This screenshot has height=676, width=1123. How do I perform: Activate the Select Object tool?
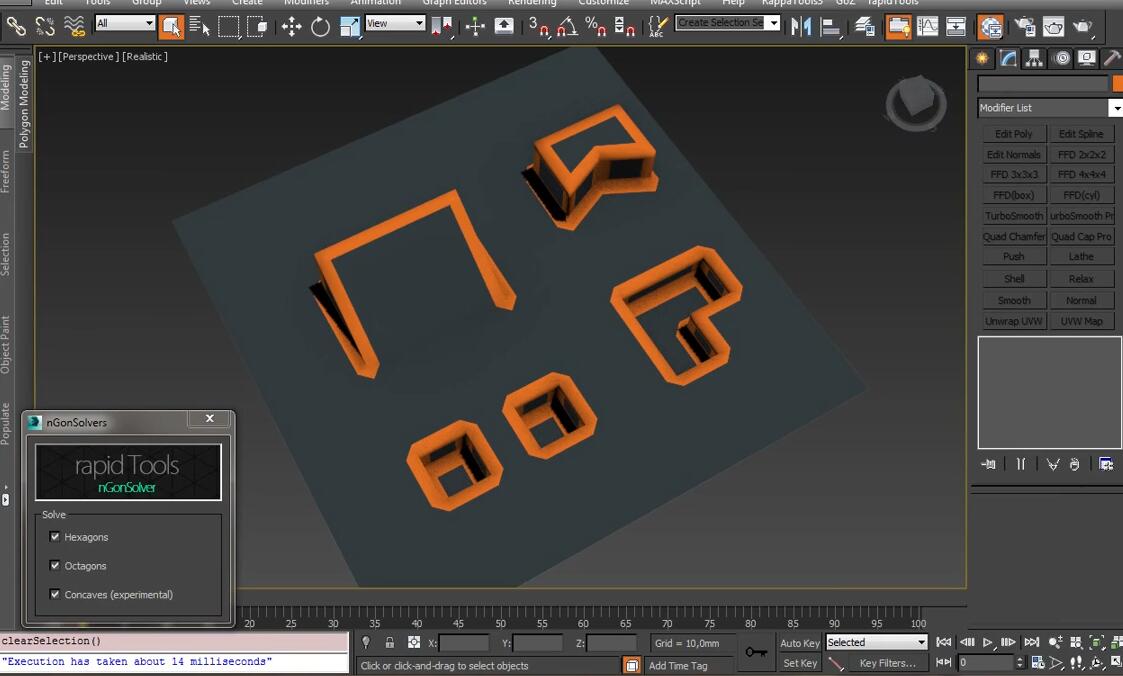point(171,27)
